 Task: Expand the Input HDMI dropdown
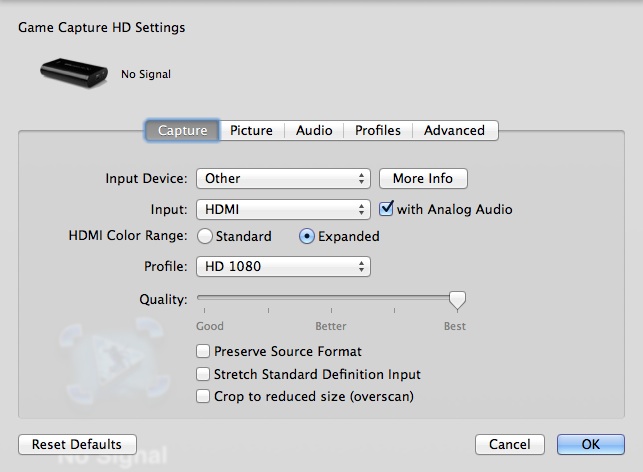(x=283, y=209)
